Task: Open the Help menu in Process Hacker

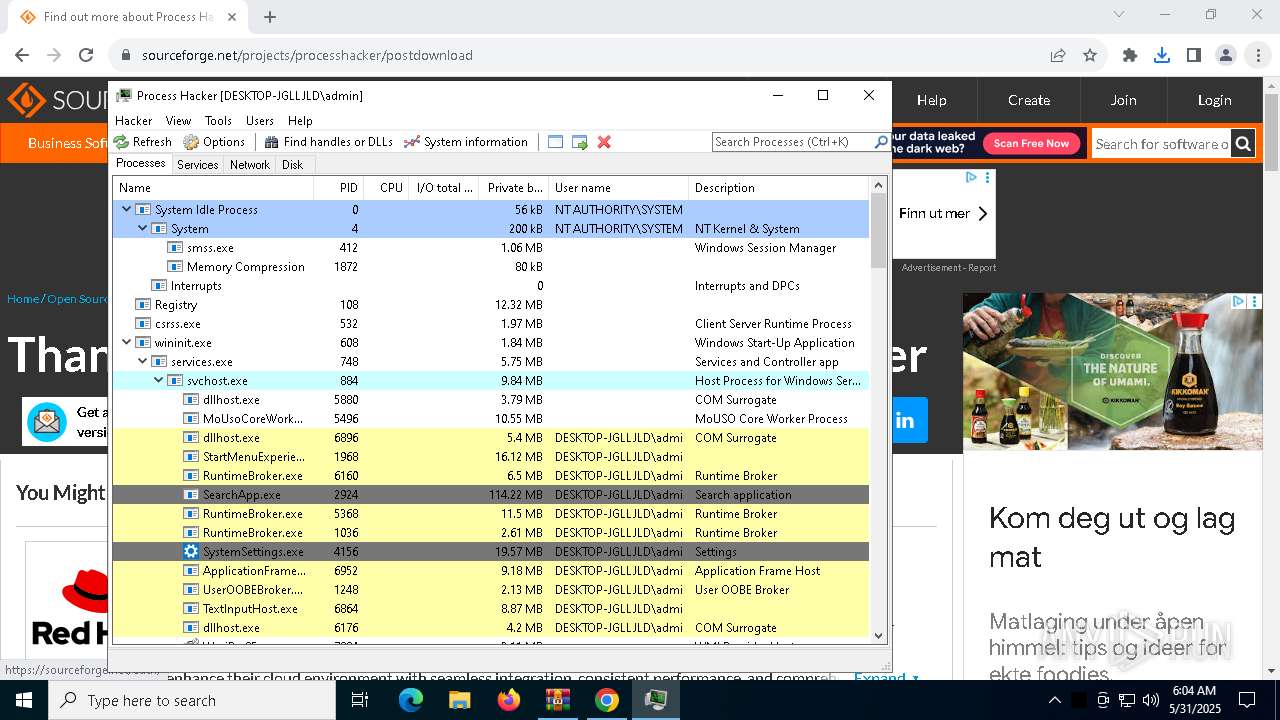Action: point(300,120)
